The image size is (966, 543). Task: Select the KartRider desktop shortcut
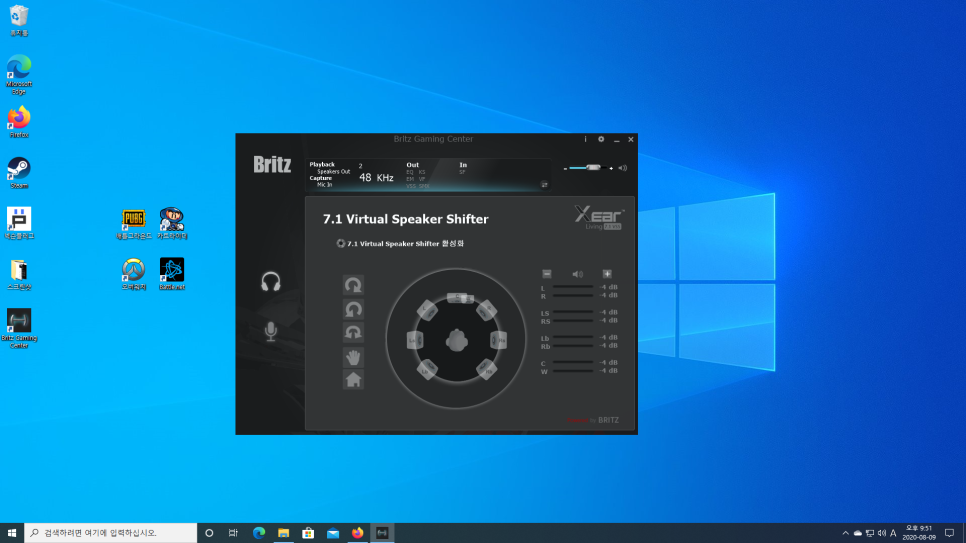click(x=172, y=224)
